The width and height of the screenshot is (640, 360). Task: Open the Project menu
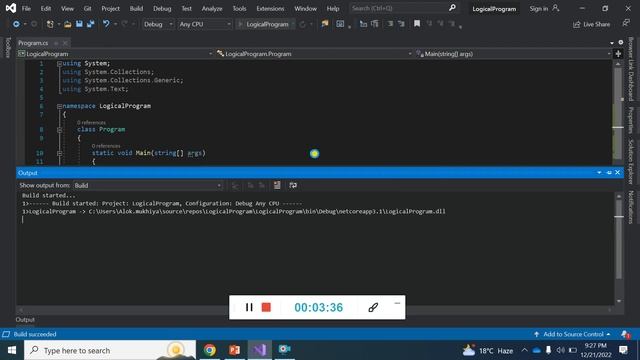[111, 8]
